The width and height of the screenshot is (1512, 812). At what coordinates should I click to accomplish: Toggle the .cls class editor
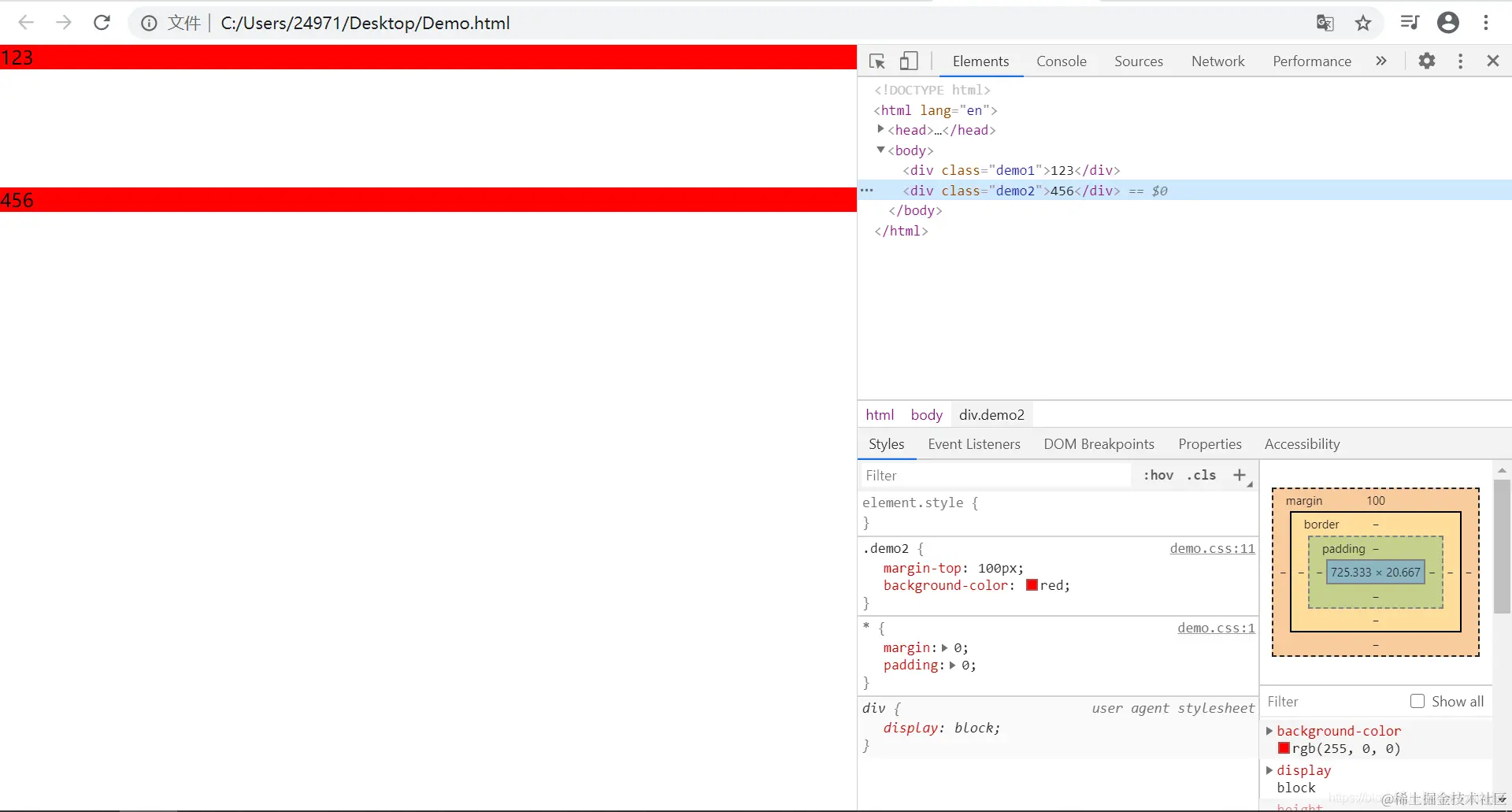coord(1202,475)
